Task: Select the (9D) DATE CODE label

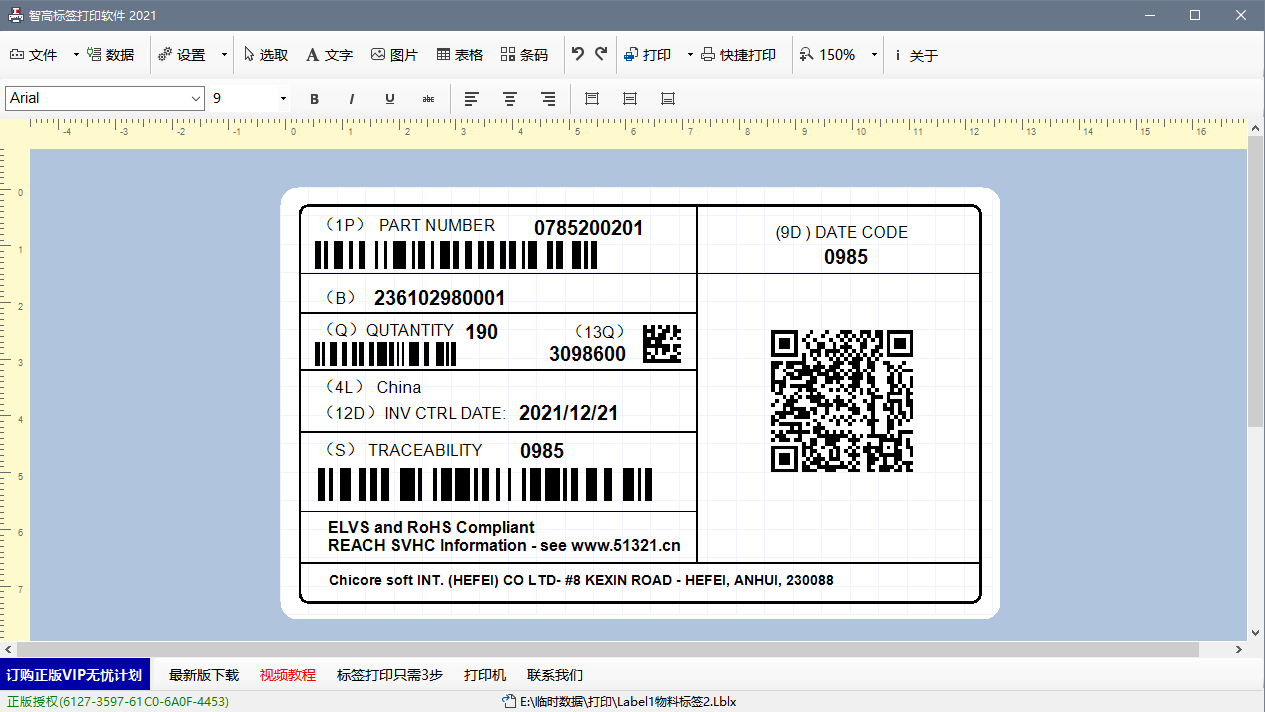Action: point(842,232)
